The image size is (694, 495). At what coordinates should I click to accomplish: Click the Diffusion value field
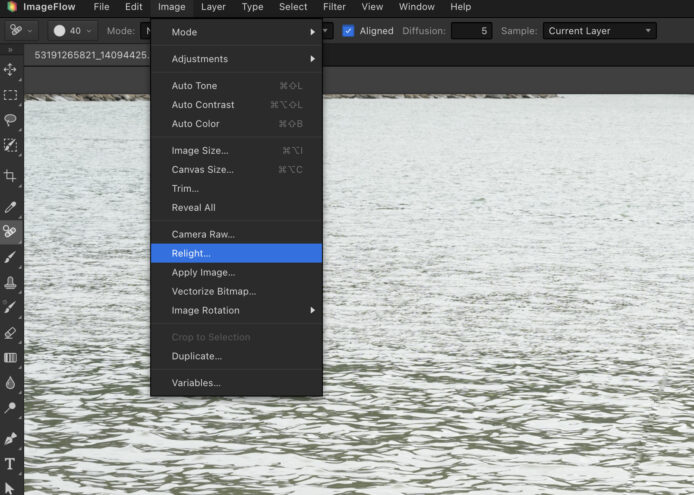(471, 31)
